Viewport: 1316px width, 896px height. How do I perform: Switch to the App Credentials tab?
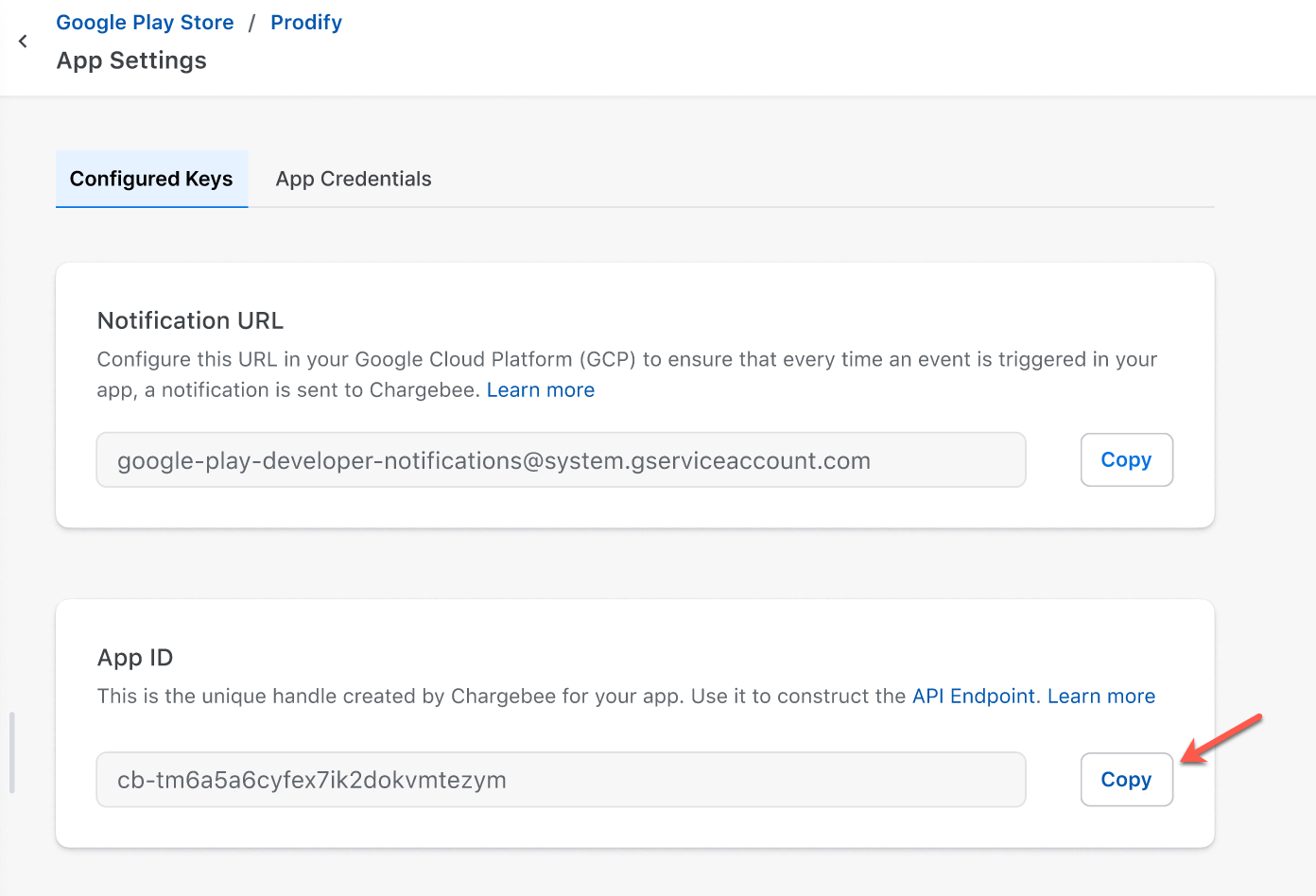pyautogui.click(x=353, y=179)
